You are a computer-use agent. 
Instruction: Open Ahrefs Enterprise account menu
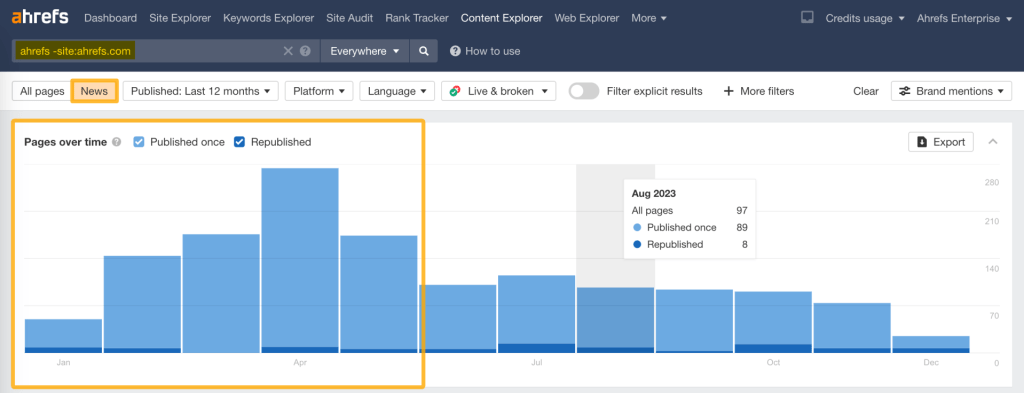coord(965,18)
